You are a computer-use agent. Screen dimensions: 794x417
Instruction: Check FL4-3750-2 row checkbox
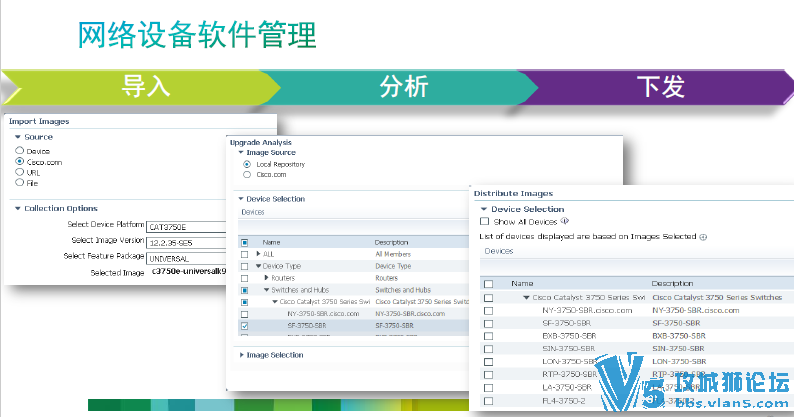tap(488, 401)
